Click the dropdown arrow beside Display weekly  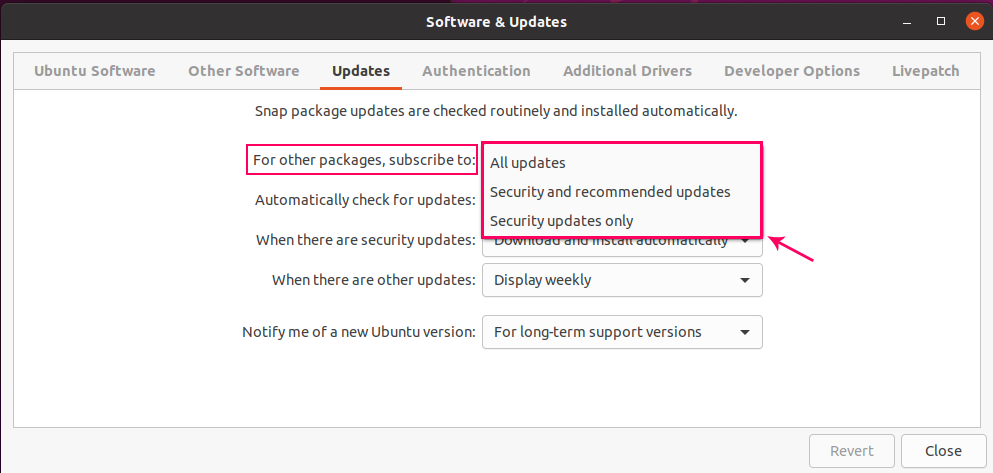coord(745,280)
